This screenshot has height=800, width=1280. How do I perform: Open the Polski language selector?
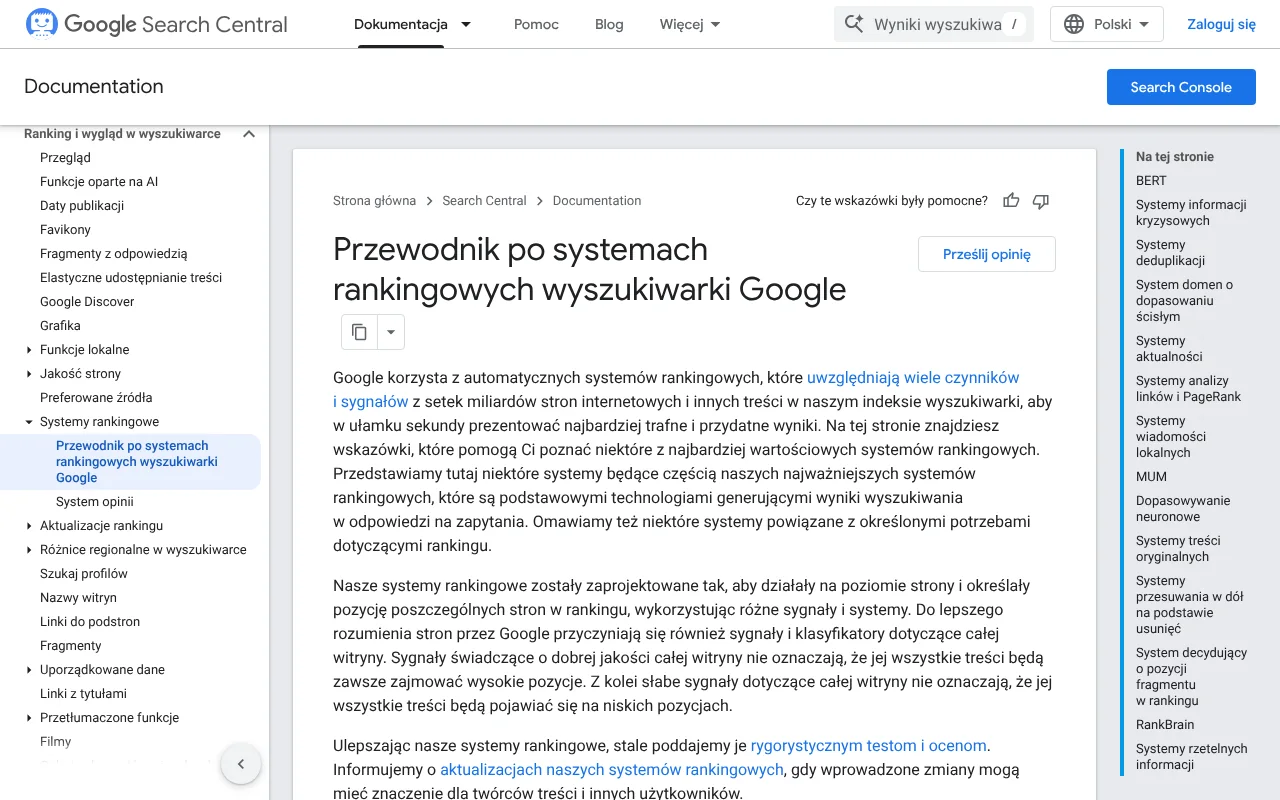coord(1107,24)
